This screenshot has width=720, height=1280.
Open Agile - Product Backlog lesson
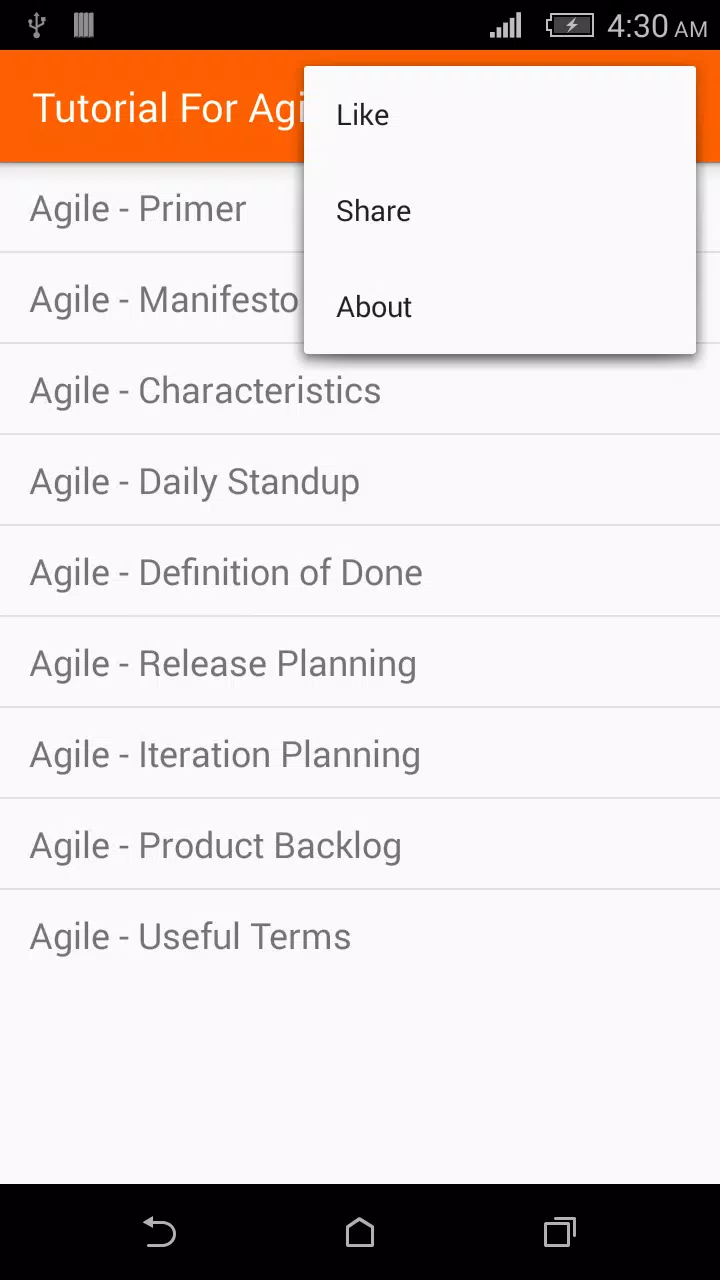(360, 844)
